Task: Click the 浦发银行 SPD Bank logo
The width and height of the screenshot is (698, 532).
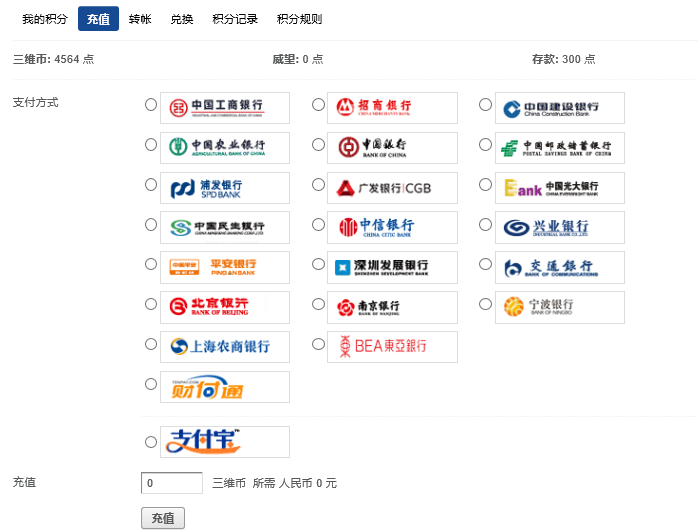Action: (225, 188)
